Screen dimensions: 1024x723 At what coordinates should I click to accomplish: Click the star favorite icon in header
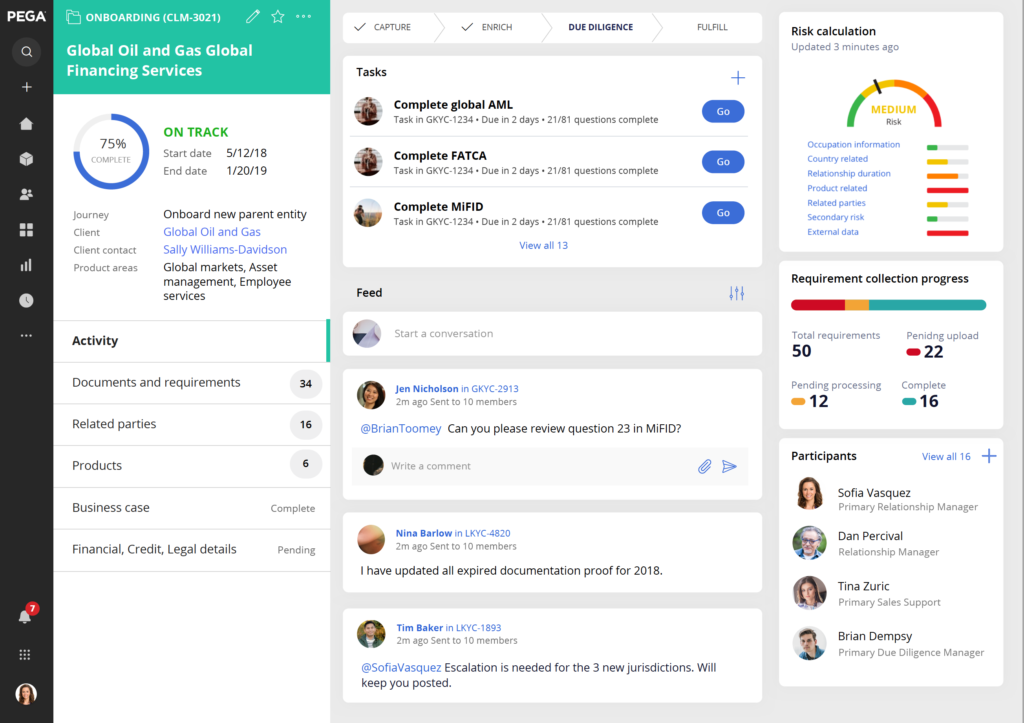(x=278, y=16)
